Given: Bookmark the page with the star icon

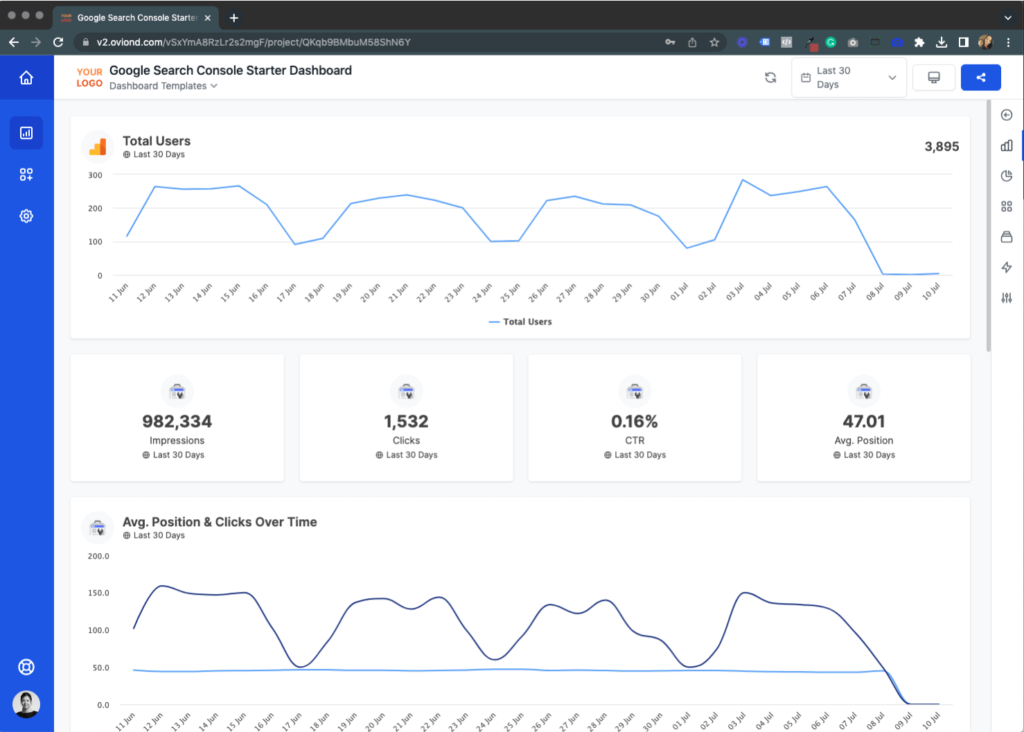Looking at the screenshot, I should [x=714, y=42].
